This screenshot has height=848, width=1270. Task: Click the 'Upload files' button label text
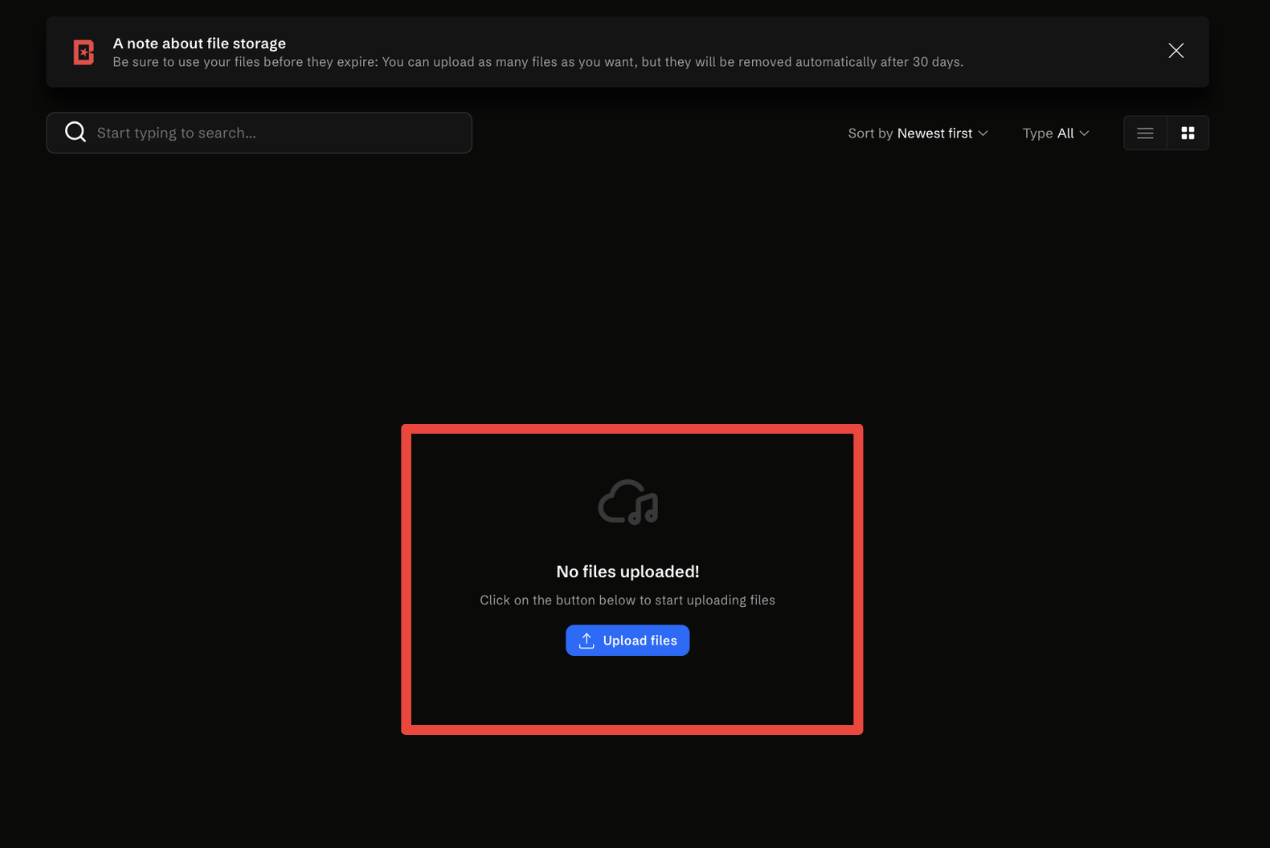tap(640, 641)
